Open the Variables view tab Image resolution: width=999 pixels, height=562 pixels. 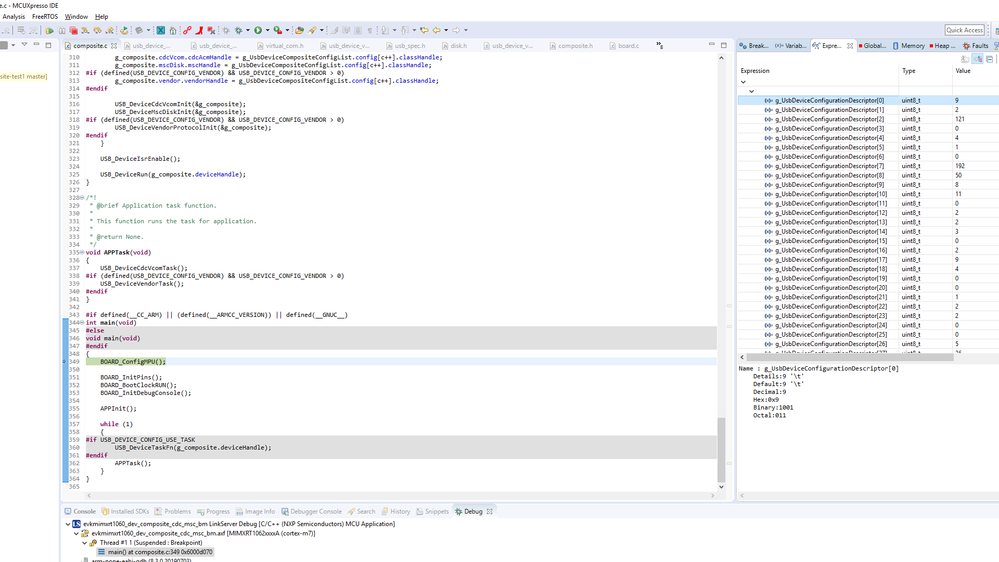tap(791, 46)
